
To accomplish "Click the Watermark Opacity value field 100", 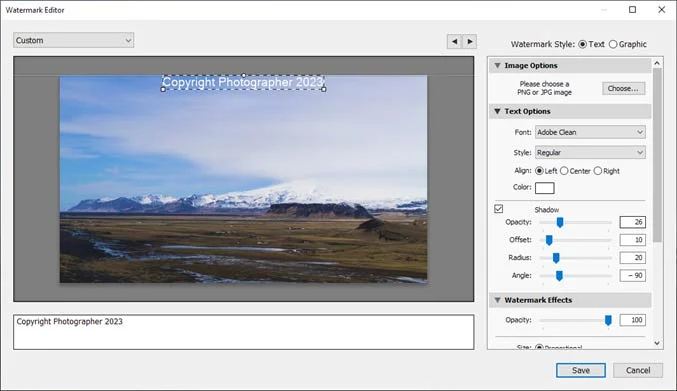I will [x=633, y=320].
